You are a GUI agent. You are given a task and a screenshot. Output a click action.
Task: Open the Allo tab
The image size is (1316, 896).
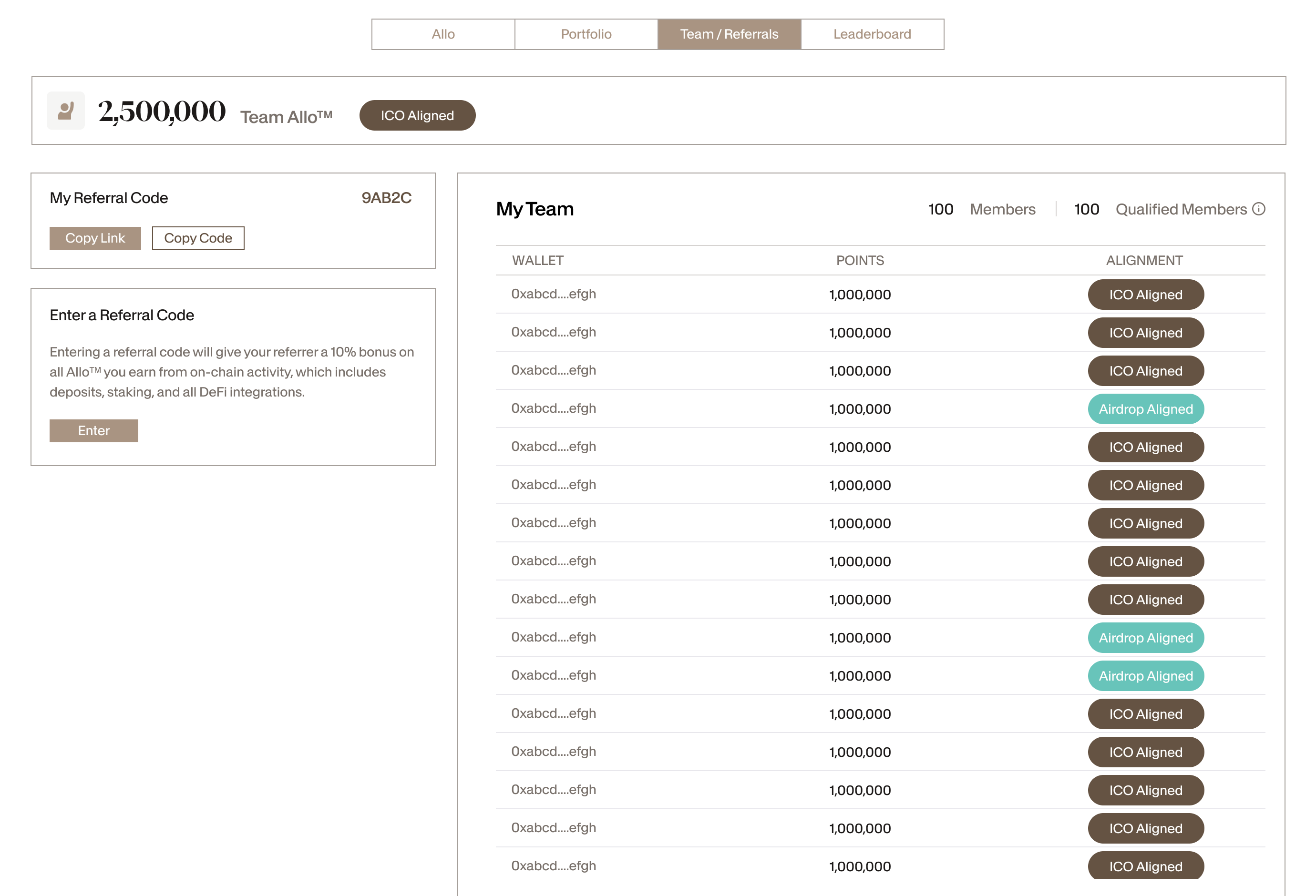(x=443, y=34)
